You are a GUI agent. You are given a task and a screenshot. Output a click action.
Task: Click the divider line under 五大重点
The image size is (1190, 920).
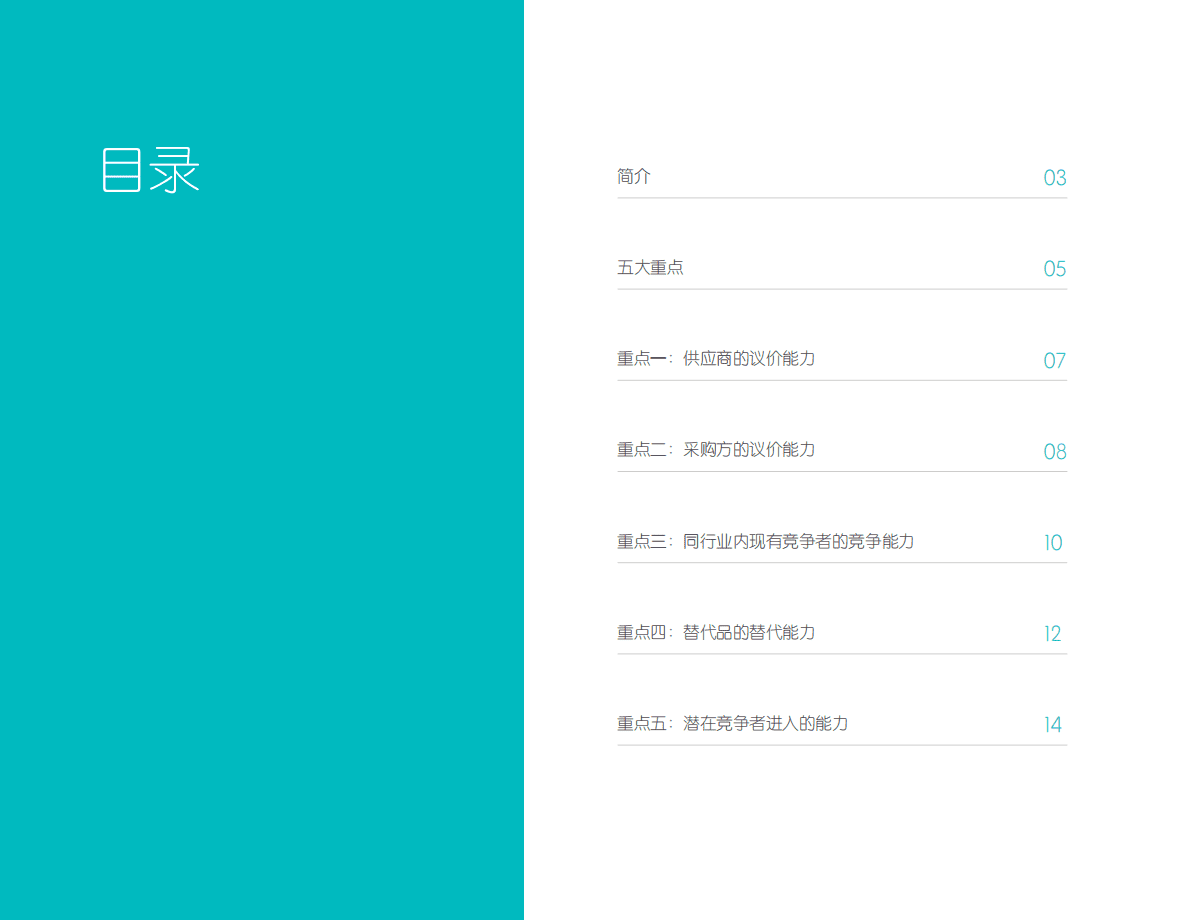pos(842,290)
